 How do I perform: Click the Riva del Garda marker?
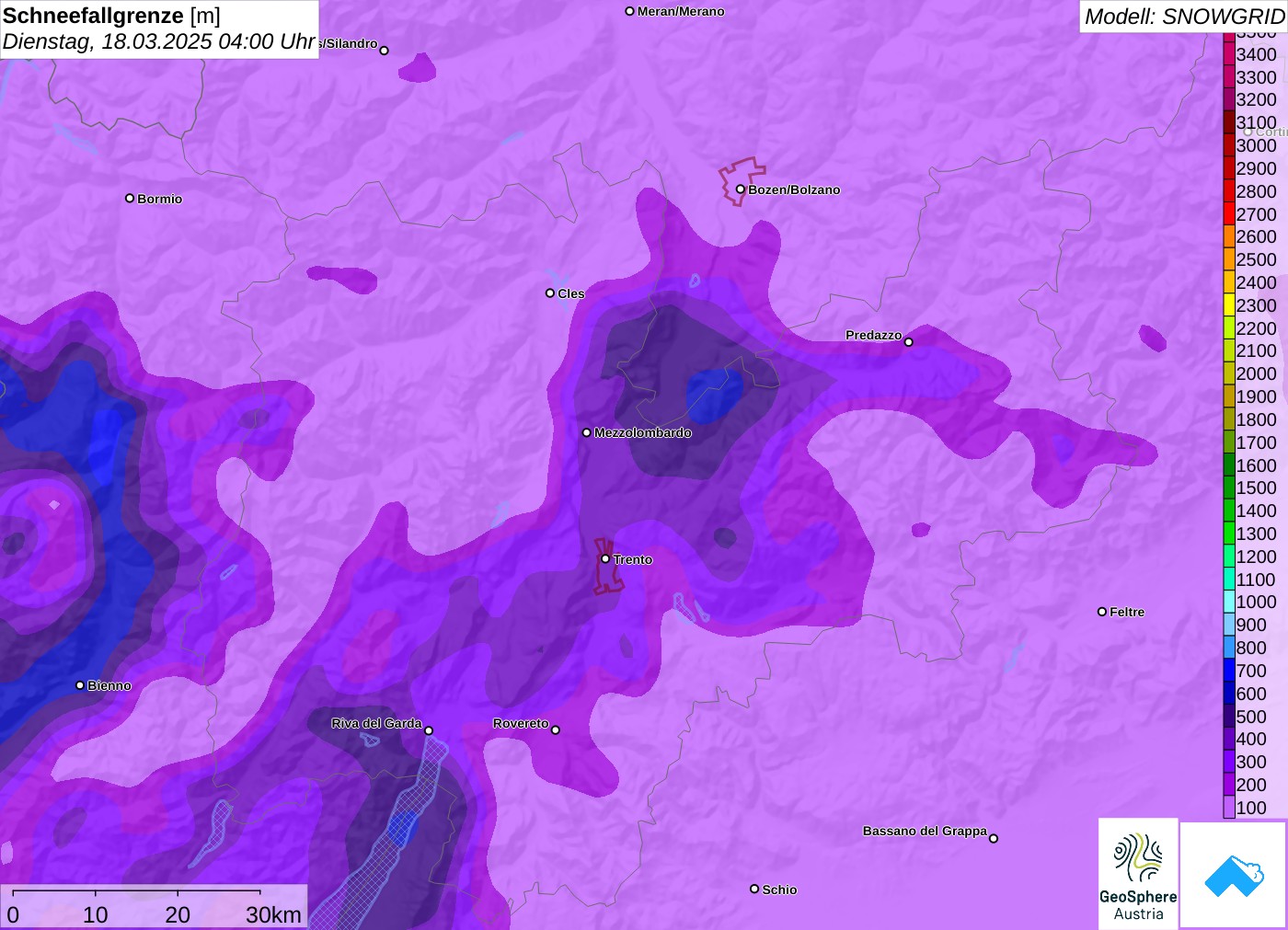(x=429, y=730)
